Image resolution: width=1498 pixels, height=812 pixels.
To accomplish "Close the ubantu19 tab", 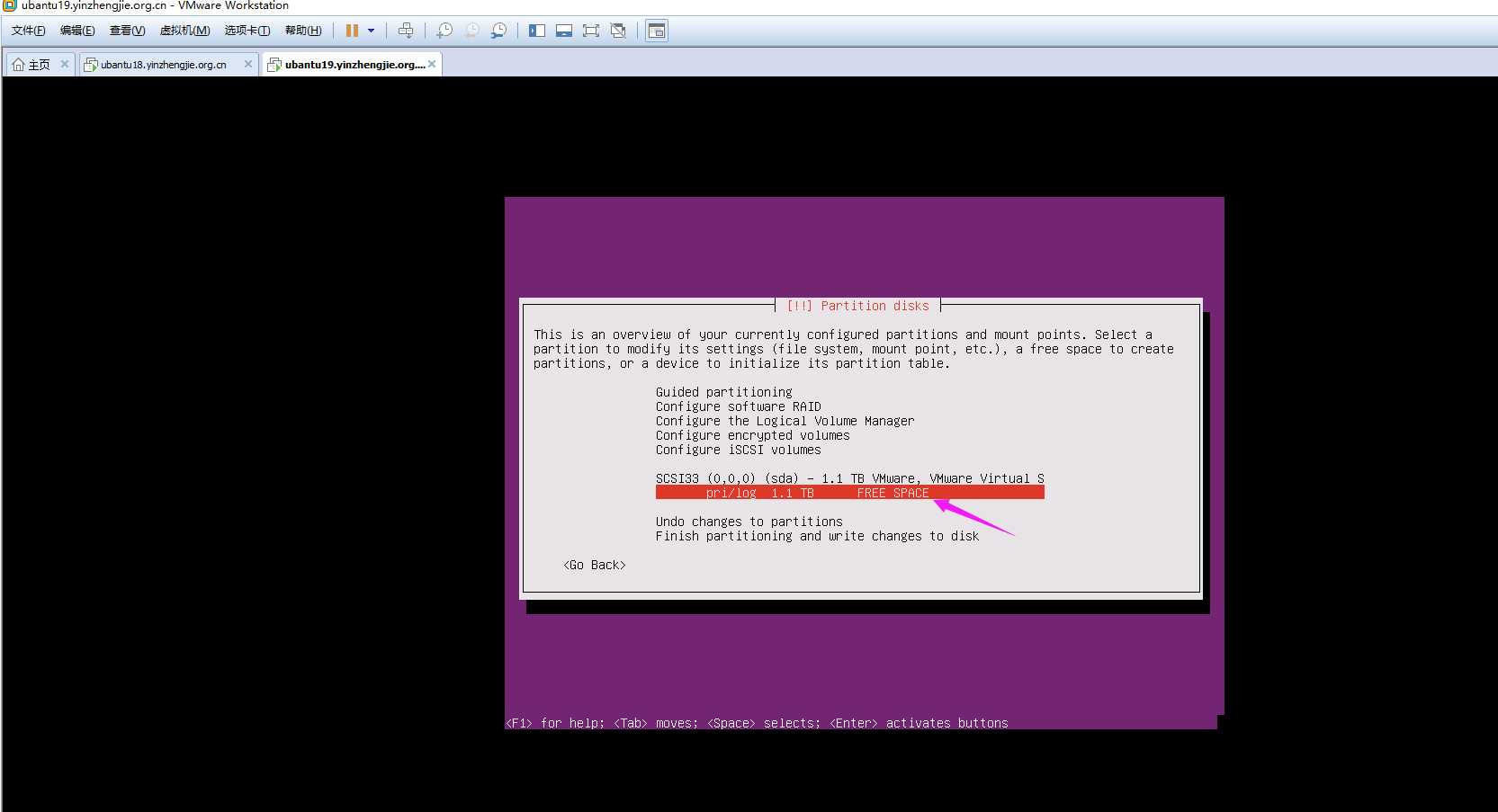I will pyautogui.click(x=432, y=64).
